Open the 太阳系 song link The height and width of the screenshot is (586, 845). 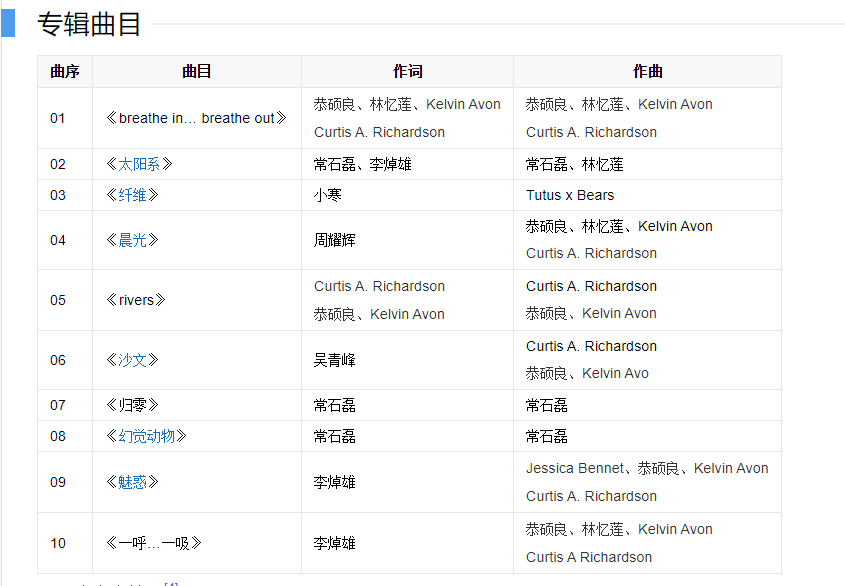pos(139,164)
